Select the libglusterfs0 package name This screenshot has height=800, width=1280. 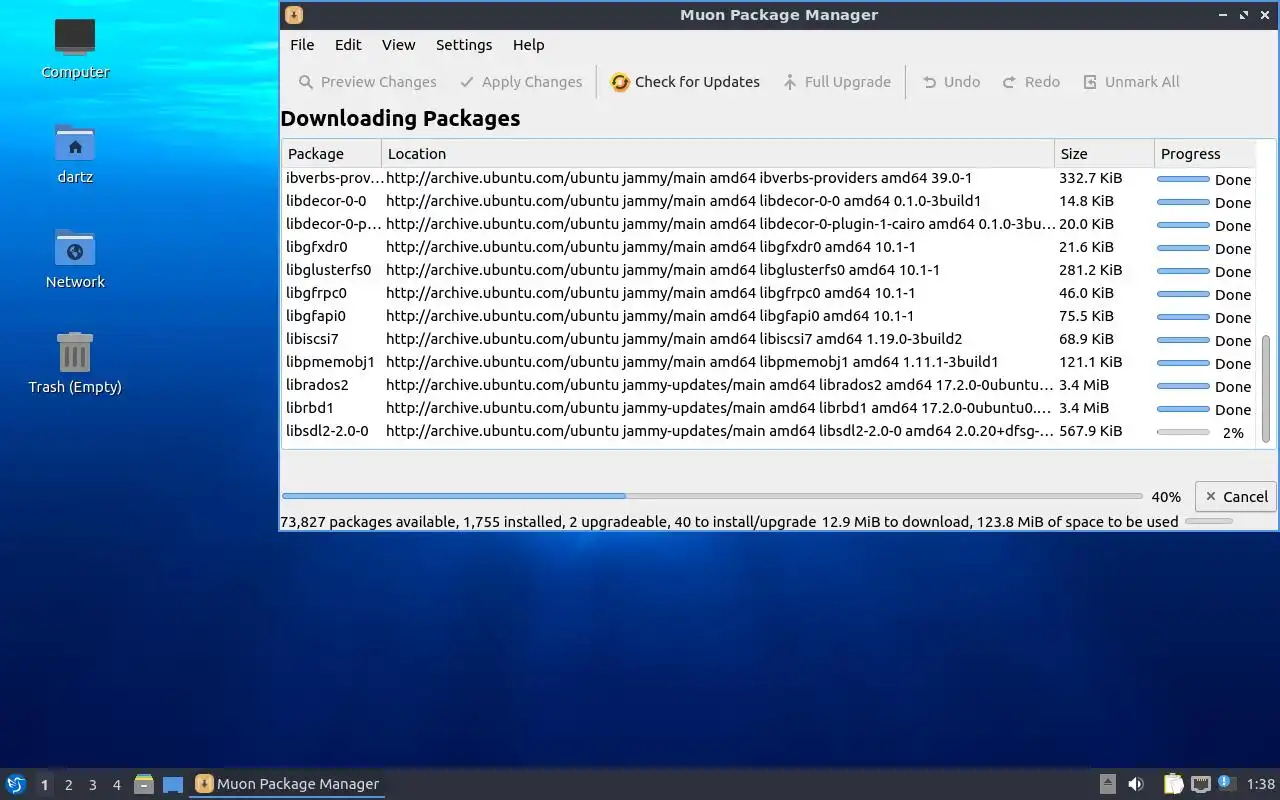(x=328, y=270)
